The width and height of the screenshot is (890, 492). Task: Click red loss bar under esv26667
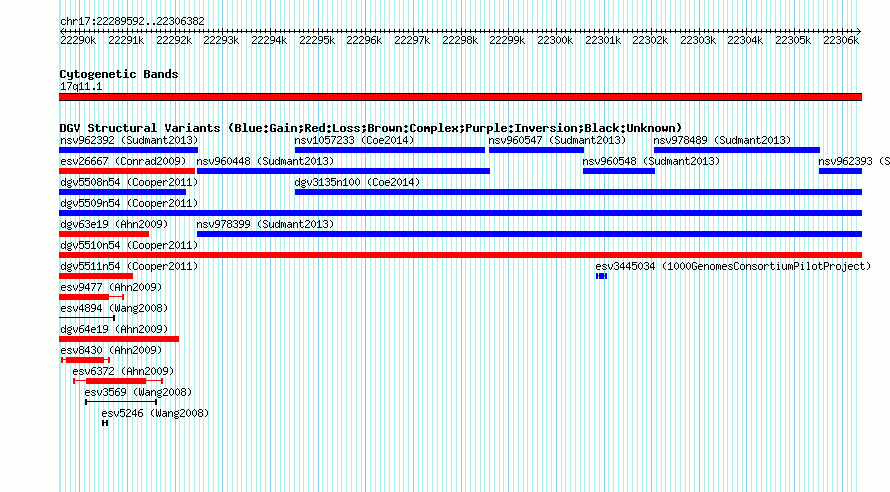click(127, 171)
